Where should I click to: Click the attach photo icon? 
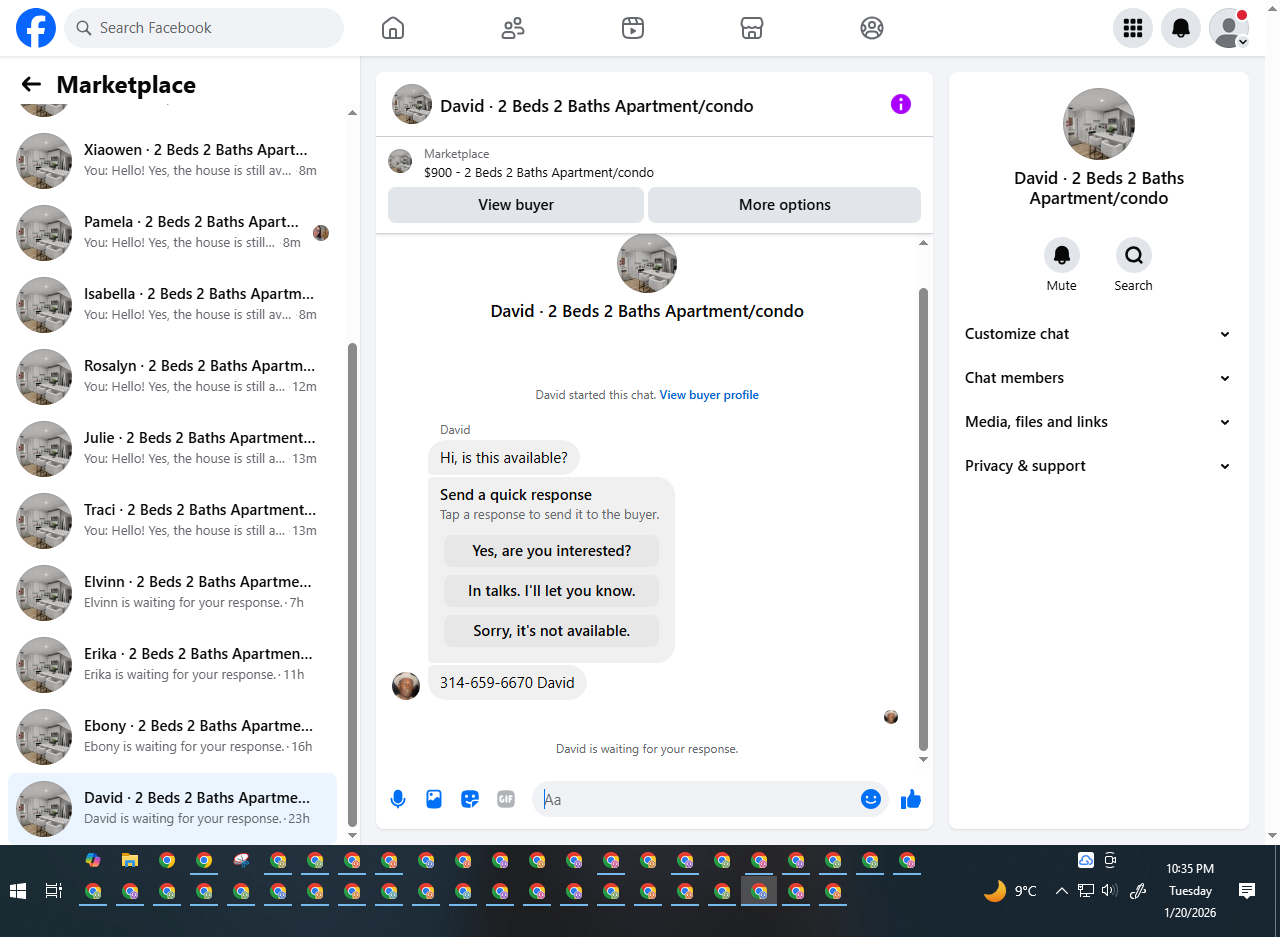point(434,799)
